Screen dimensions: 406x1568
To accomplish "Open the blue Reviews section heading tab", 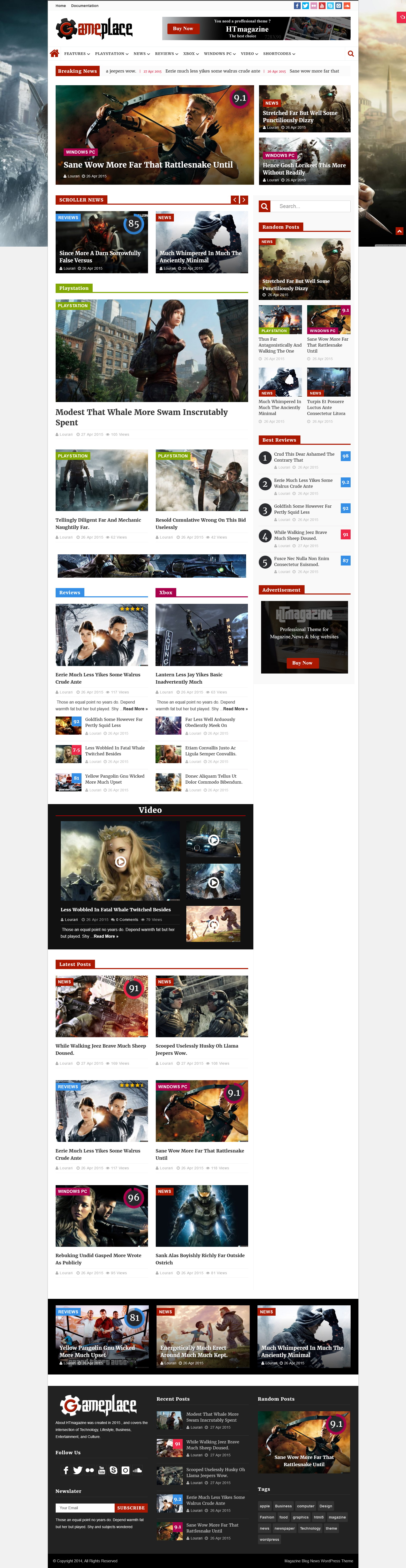I will [x=70, y=592].
